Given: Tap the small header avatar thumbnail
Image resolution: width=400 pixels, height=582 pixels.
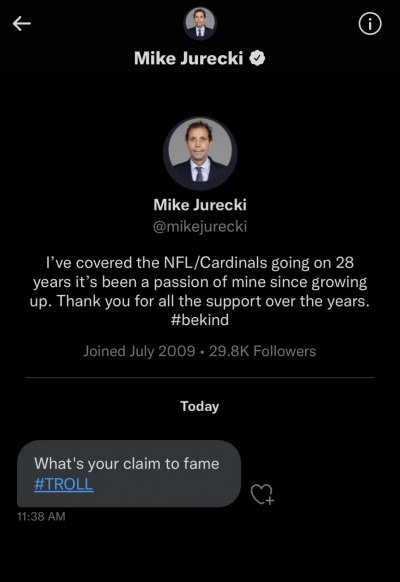Looking at the screenshot, I should 200,23.
